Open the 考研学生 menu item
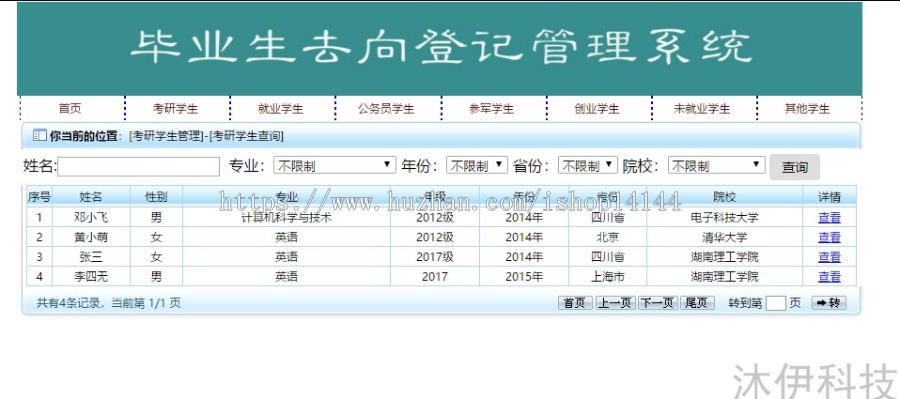The height and width of the screenshot is (399, 900). pos(176,109)
